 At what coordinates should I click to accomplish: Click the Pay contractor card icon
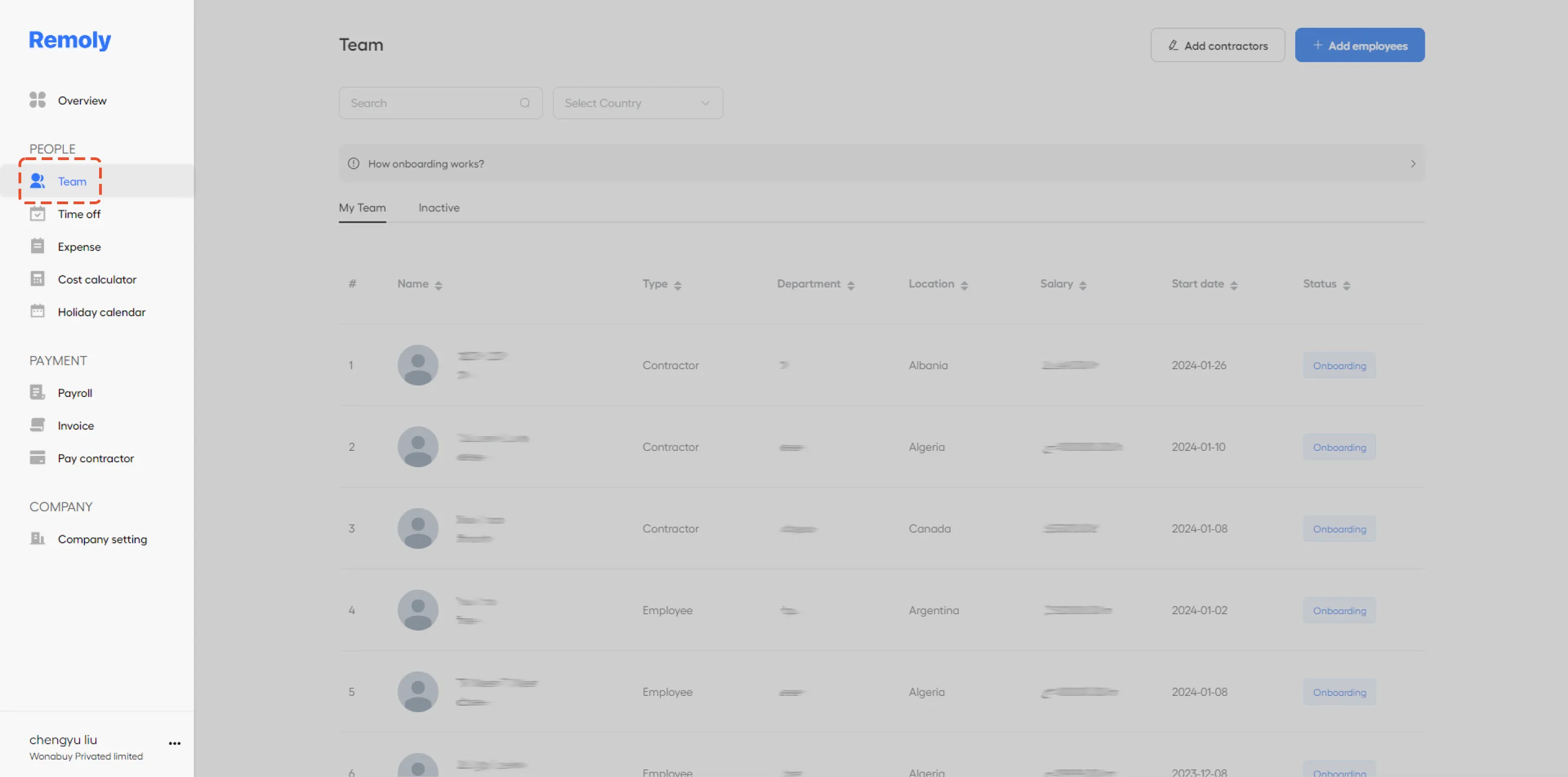tap(38, 457)
